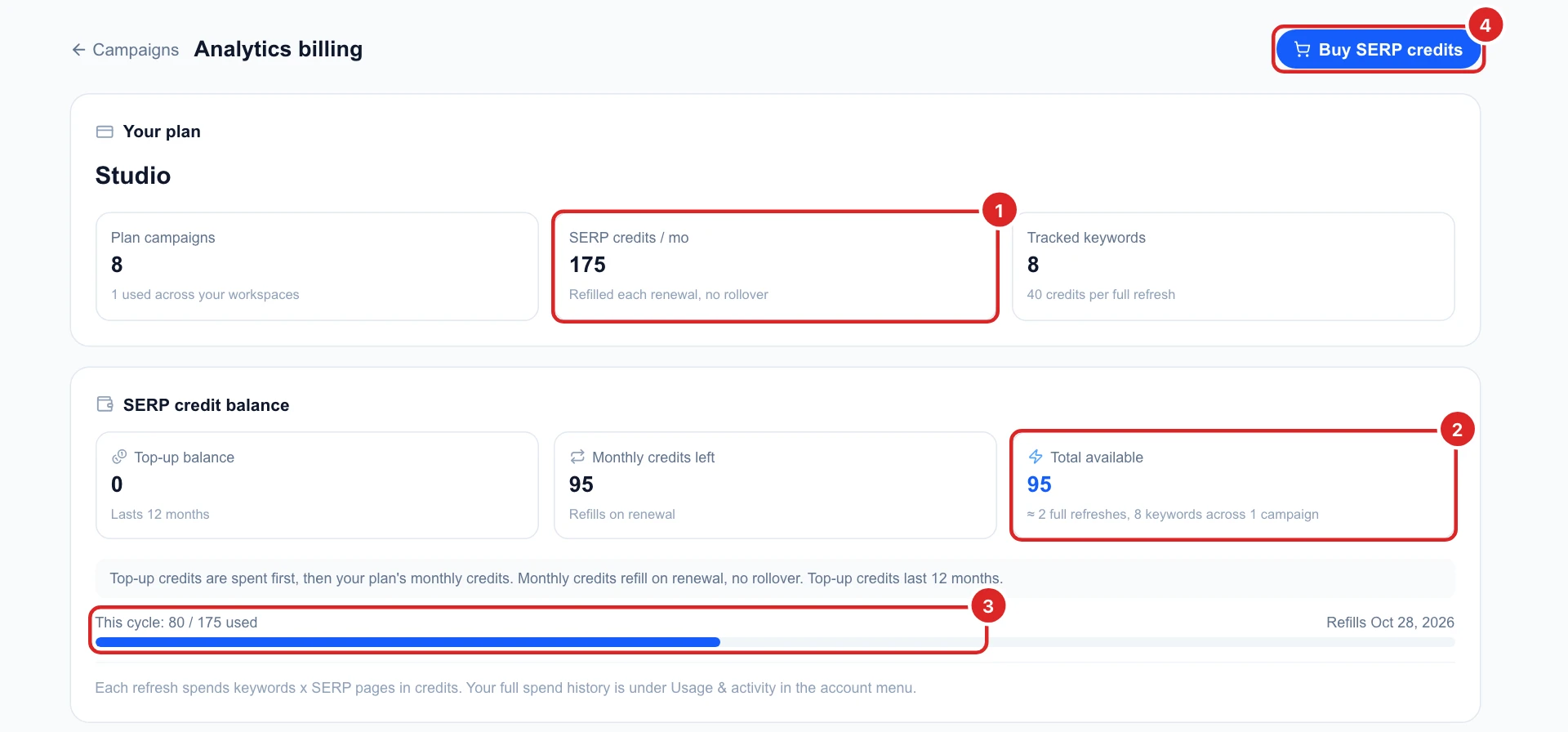Image resolution: width=1568 pixels, height=732 pixels.
Task: Click the shopping cart icon in Buy SERP credits
Action: (x=1303, y=50)
